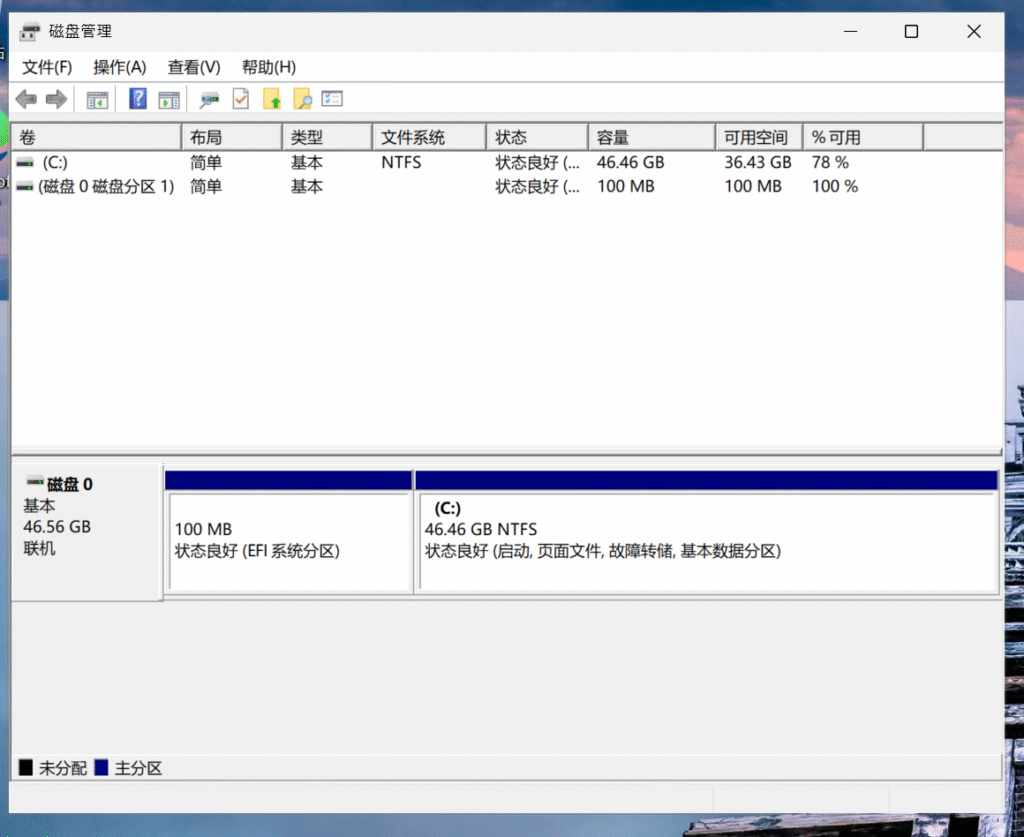The image size is (1024, 837).
Task: Click the checklist settings toolbar icon
Action: tap(332, 99)
